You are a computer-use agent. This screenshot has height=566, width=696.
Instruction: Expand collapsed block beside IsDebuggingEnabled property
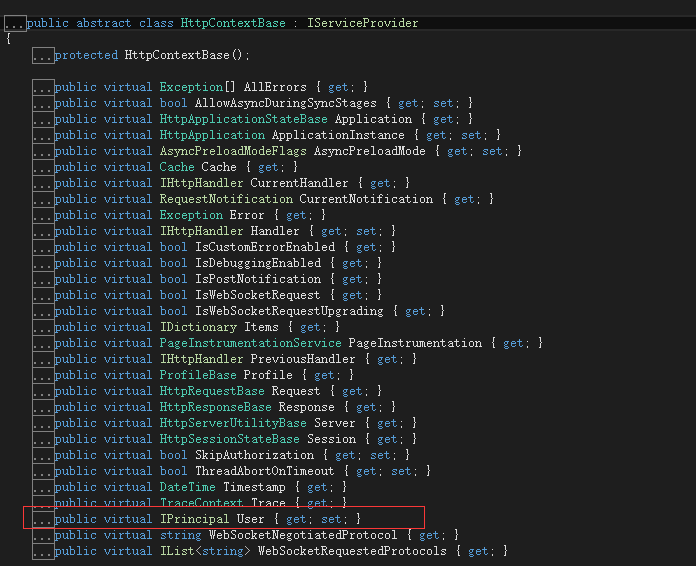pyautogui.click(x=43, y=264)
